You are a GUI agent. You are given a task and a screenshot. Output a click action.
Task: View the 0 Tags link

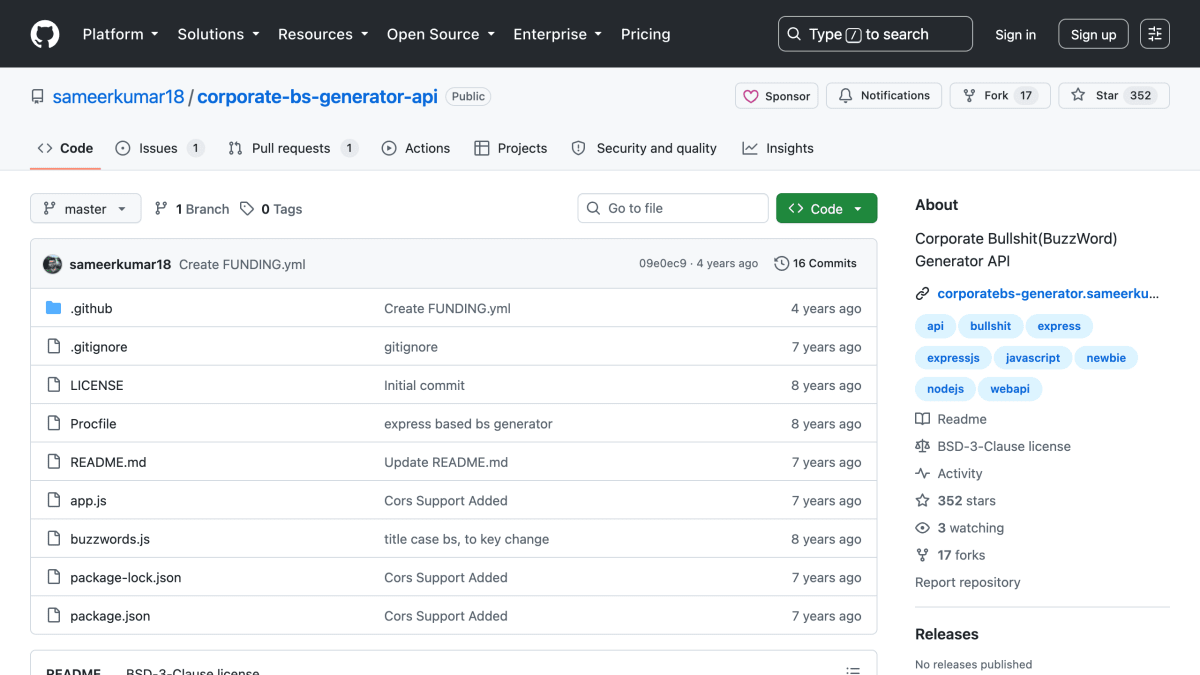coord(271,209)
